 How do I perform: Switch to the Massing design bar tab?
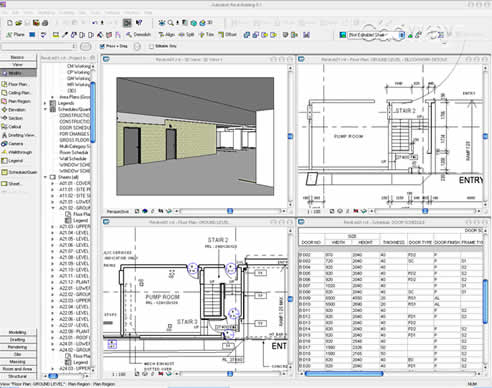tap(18, 362)
